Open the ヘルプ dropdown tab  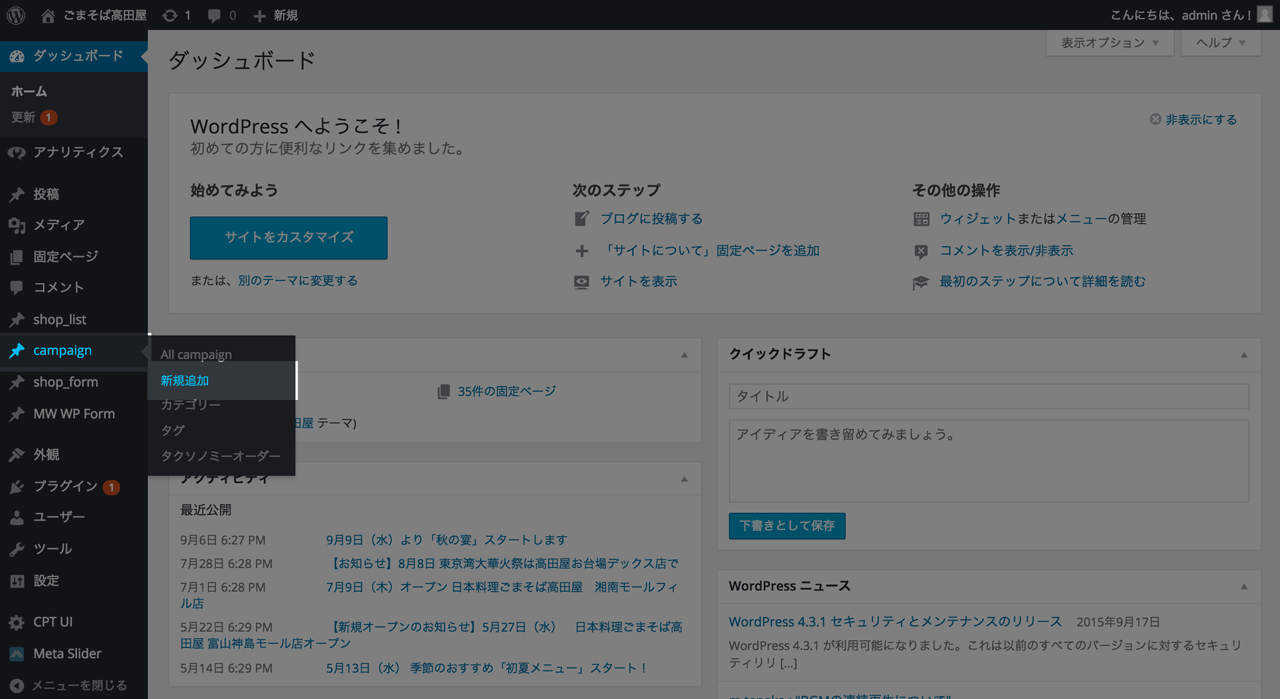point(1221,43)
